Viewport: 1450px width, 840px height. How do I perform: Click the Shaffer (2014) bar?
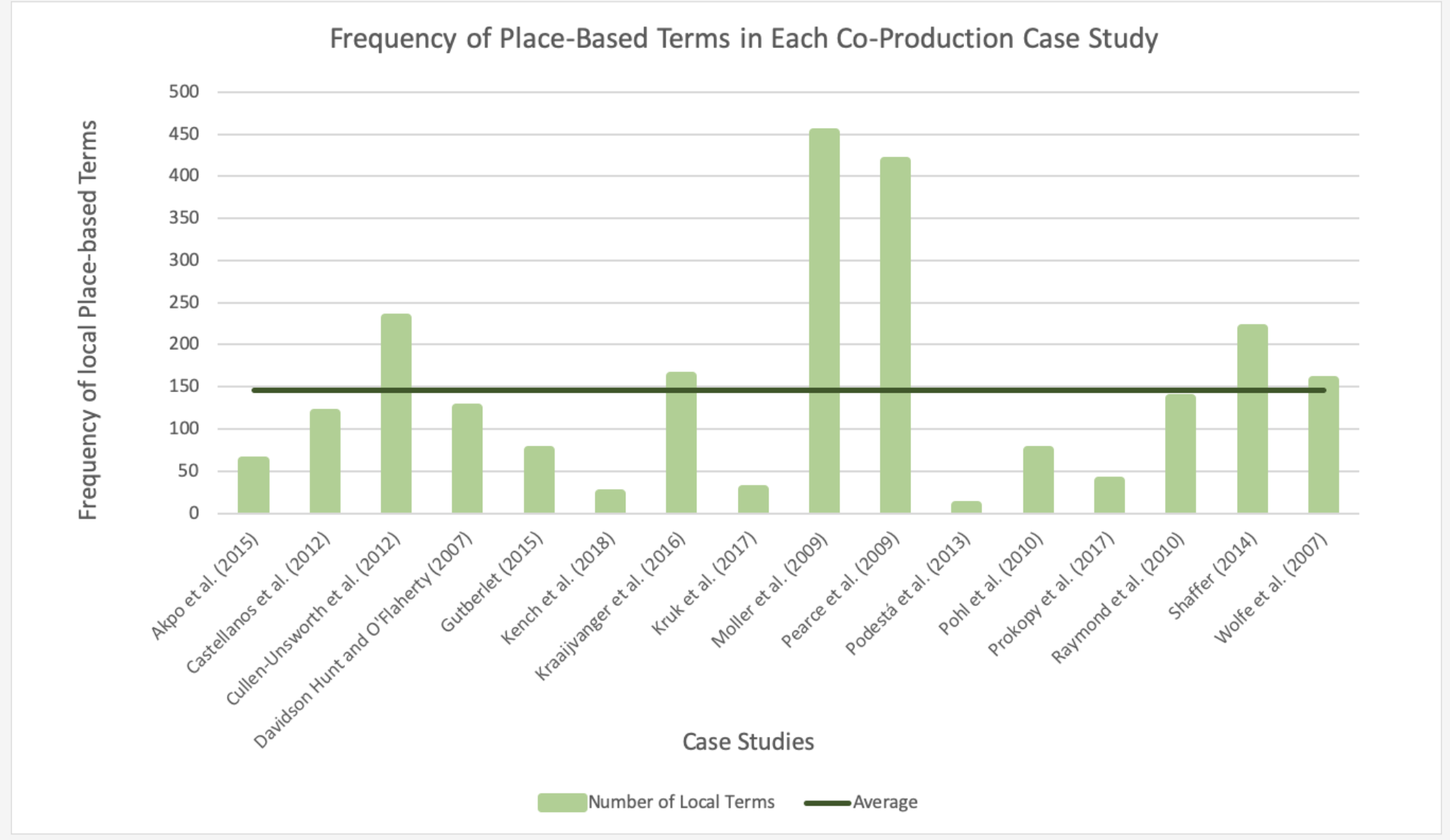(x=1252, y=422)
